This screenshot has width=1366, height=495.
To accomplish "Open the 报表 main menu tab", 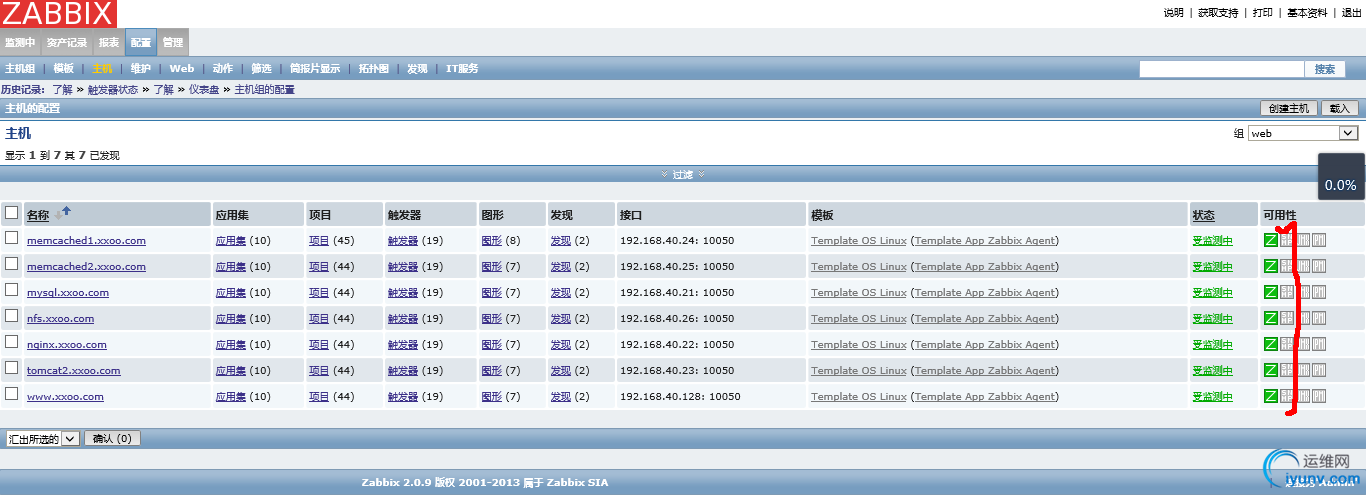I will point(108,43).
